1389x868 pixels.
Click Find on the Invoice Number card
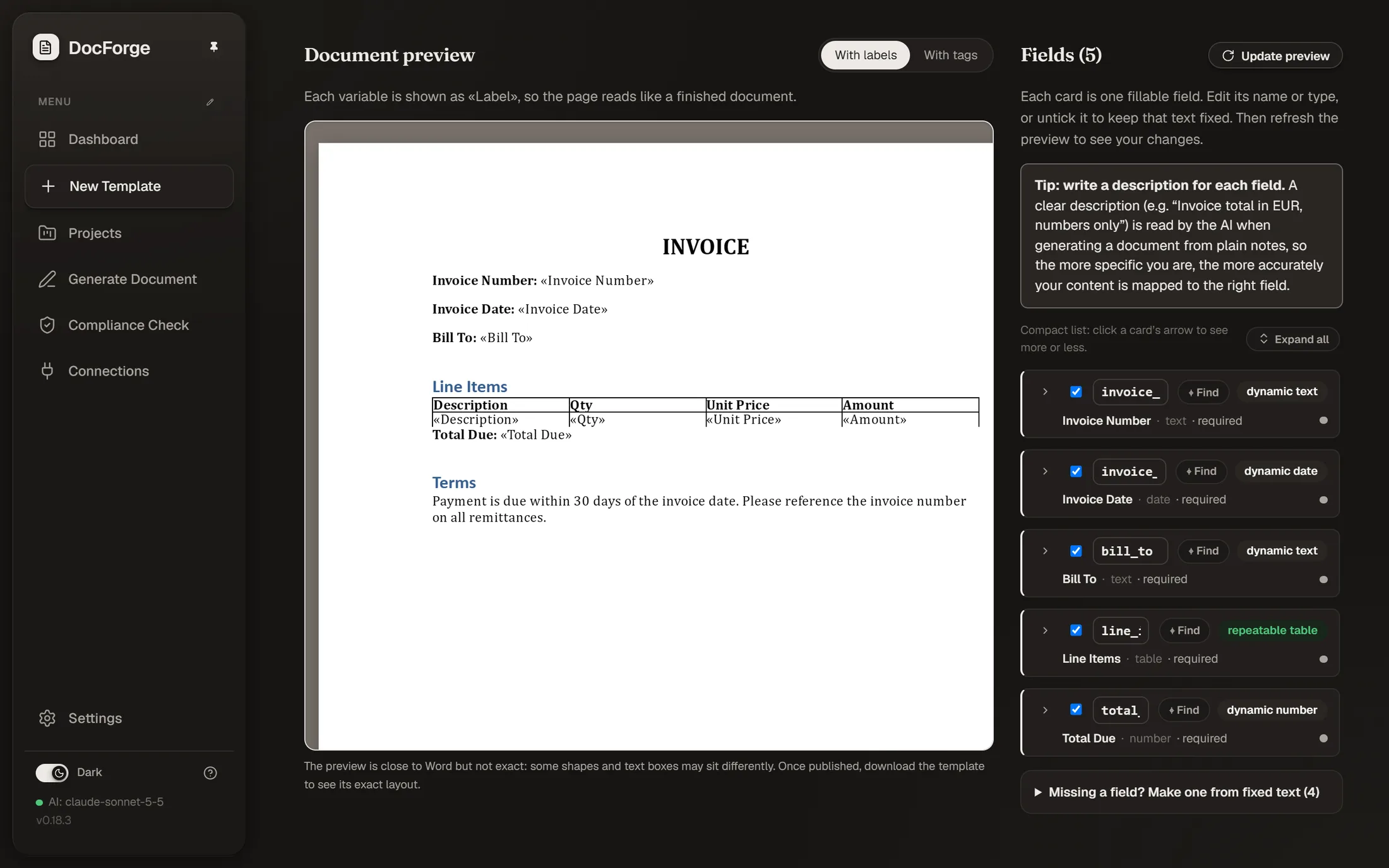click(x=1203, y=392)
